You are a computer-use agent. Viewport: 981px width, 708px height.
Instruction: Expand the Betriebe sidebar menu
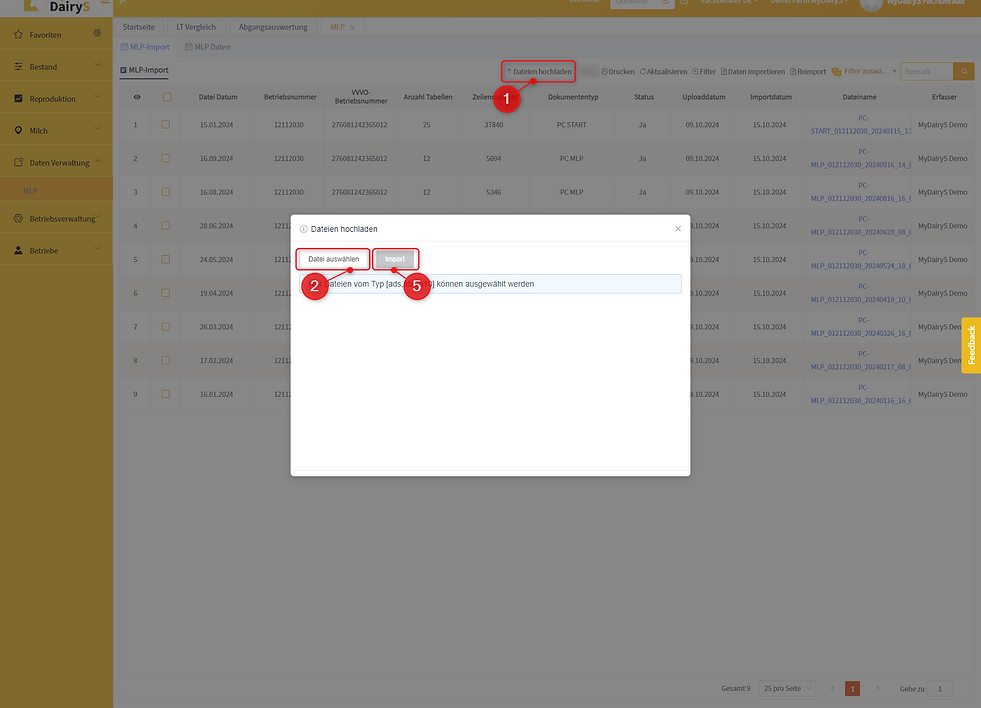click(x=56, y=251)
